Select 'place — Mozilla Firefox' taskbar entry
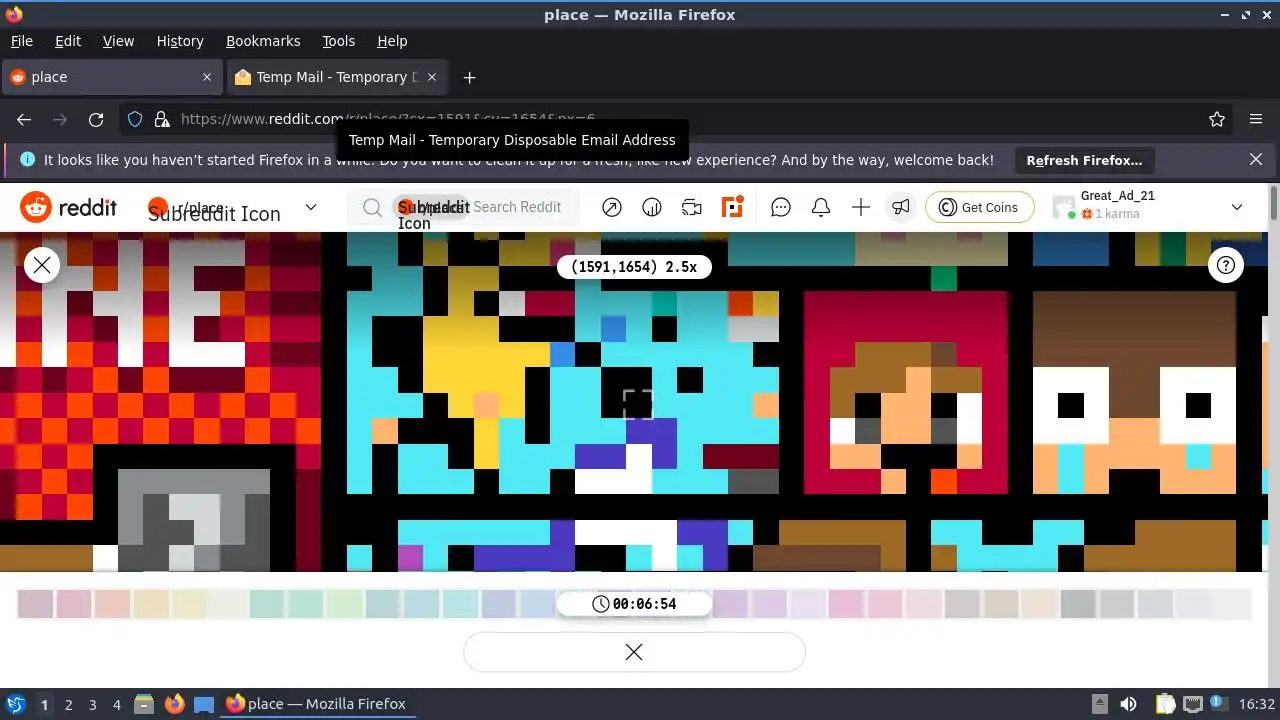Viewport: 1280px width, 720px height. click(x=316, y=704)
